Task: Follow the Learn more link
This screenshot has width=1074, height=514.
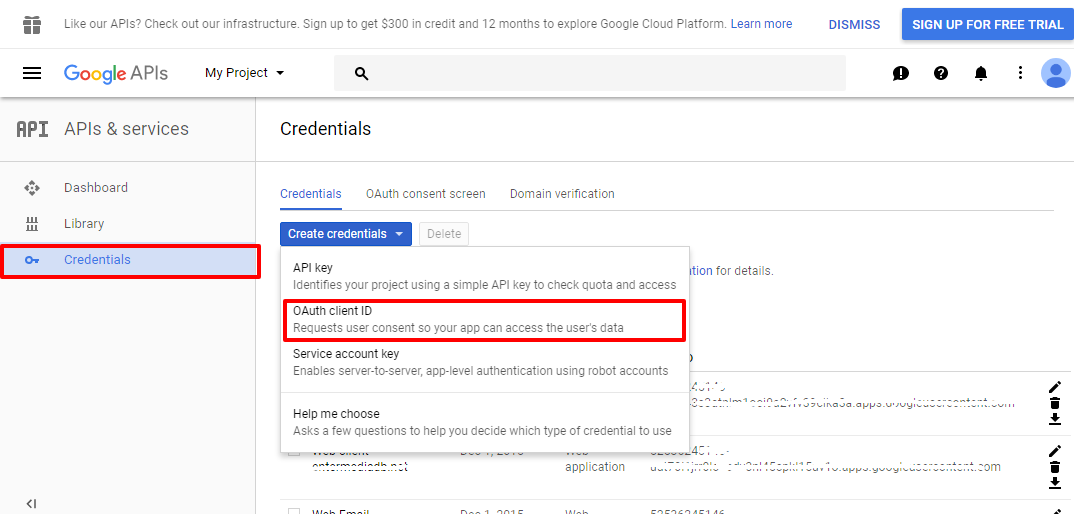Action: pyautogui.click(x=761, y=24)
